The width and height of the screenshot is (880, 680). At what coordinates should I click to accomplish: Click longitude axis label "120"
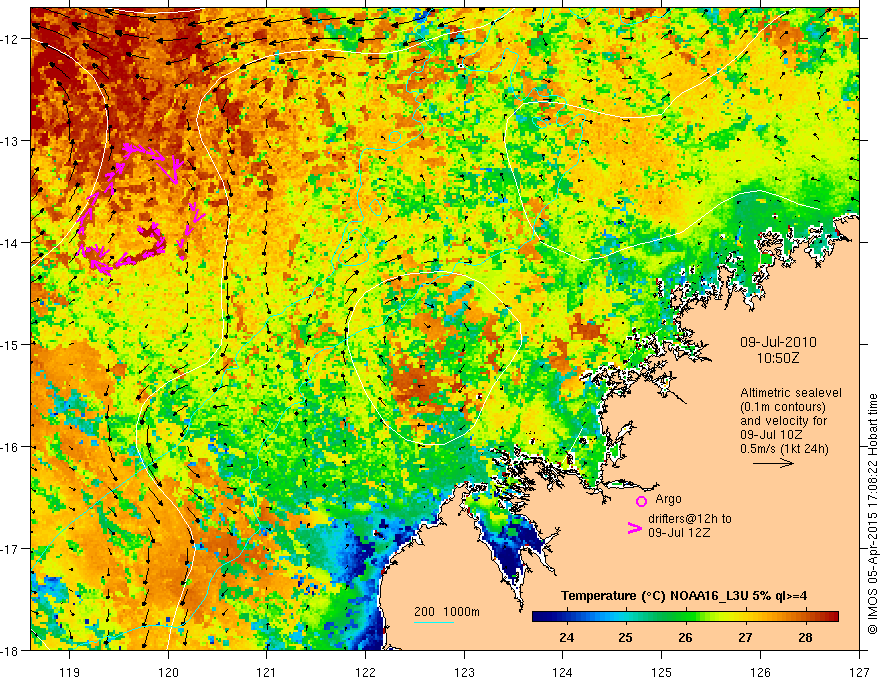tap(168, 672)
